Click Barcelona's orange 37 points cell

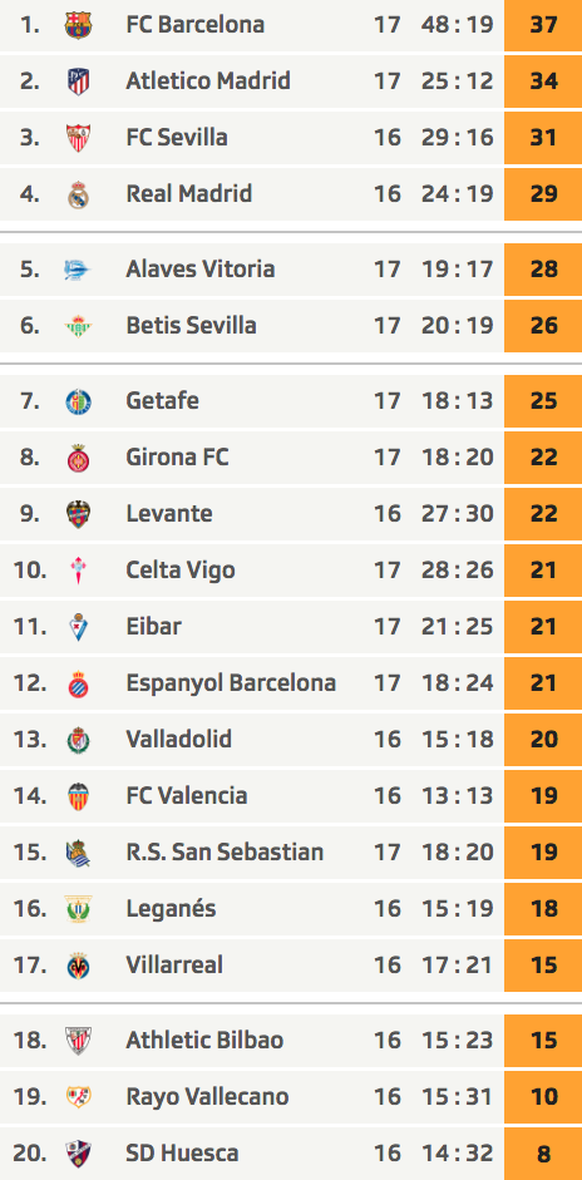pyautogui.click(x=543, y=25)
